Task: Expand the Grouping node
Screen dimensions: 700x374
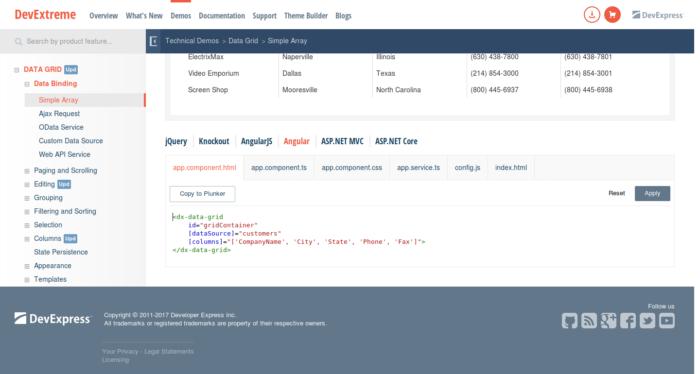Action: pos(27,198)
